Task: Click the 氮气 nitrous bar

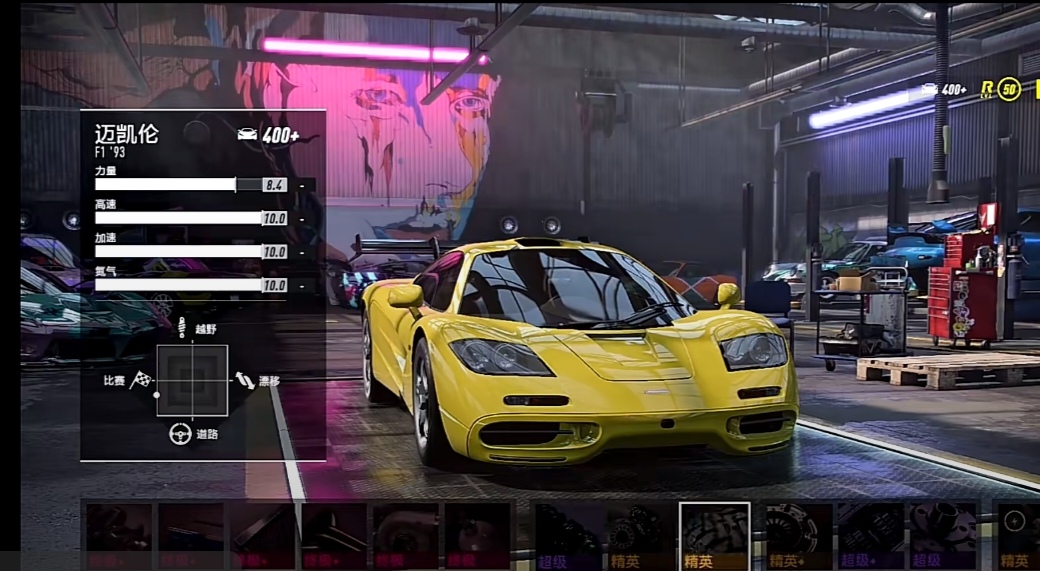Action: coord(191,285)
